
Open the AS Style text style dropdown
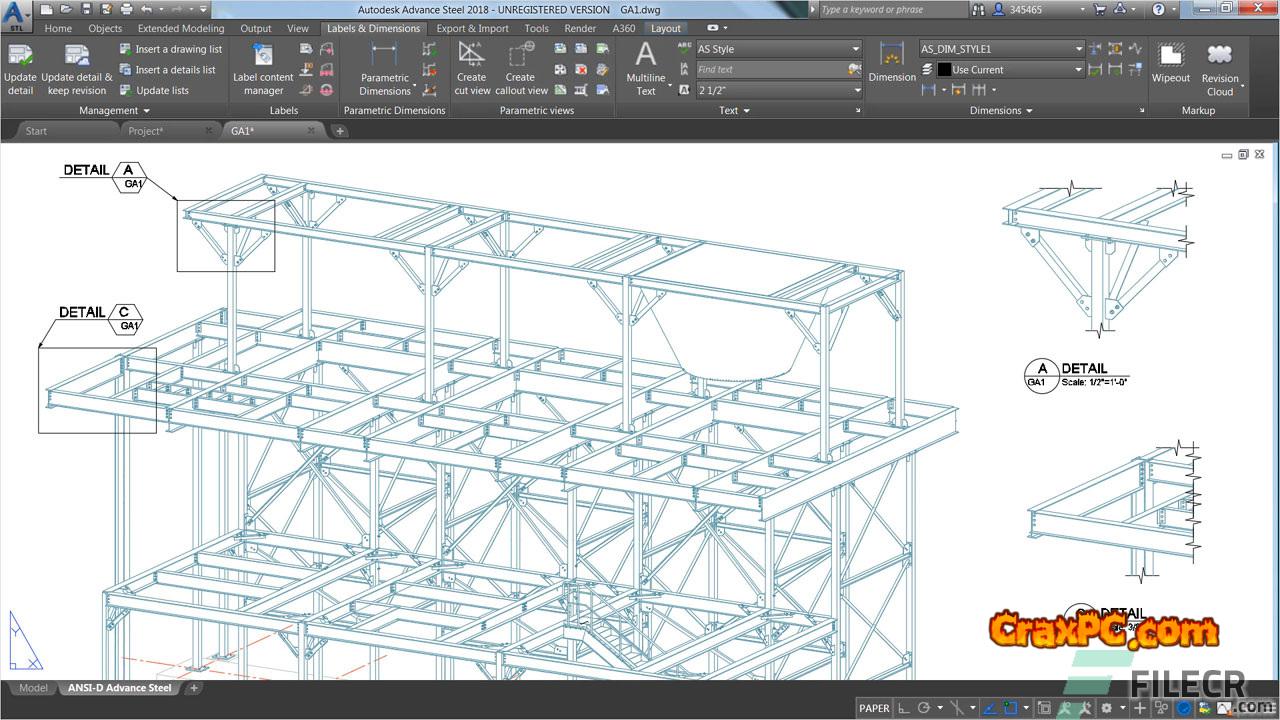[x=855, y=49]
